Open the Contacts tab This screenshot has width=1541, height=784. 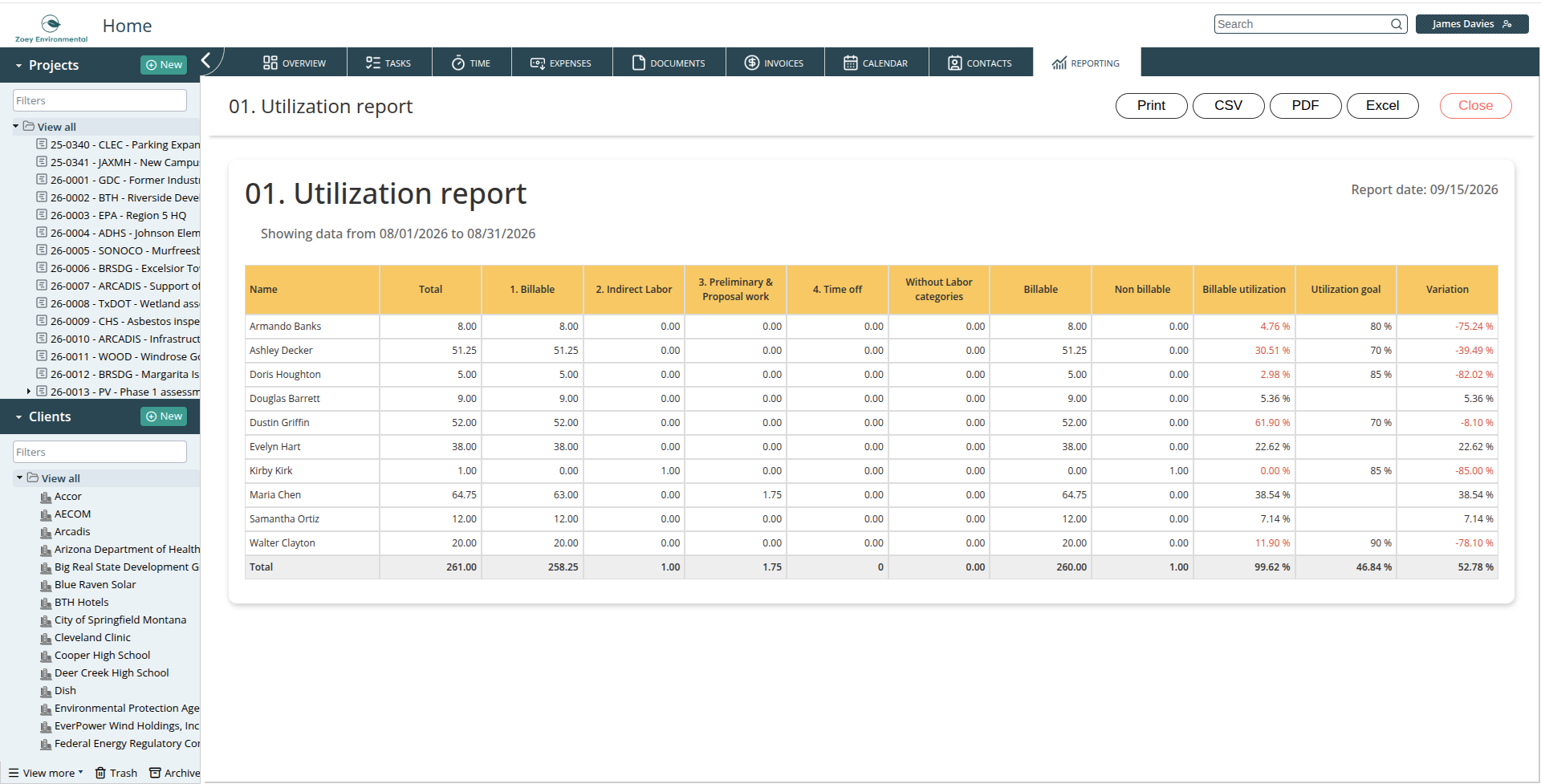tap(980, 63)
